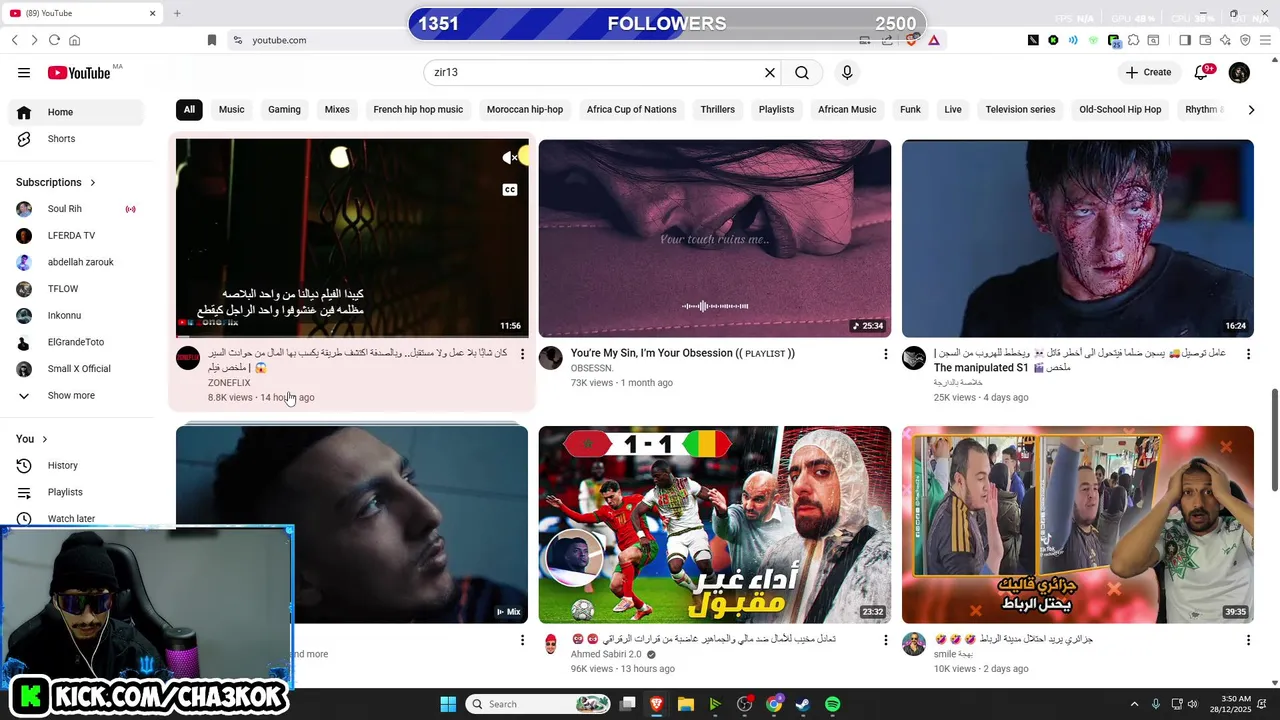1280x720 pixels.
Task: Open the Brave Wallet icon
Action: coord(1205,40)
